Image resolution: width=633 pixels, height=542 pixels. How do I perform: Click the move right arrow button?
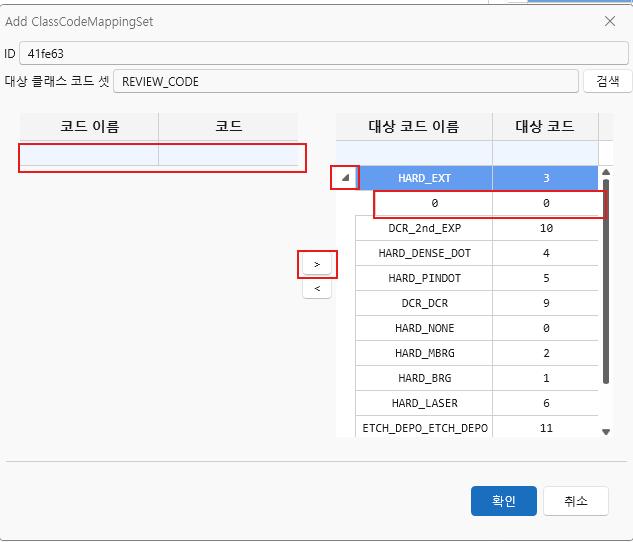317,264
